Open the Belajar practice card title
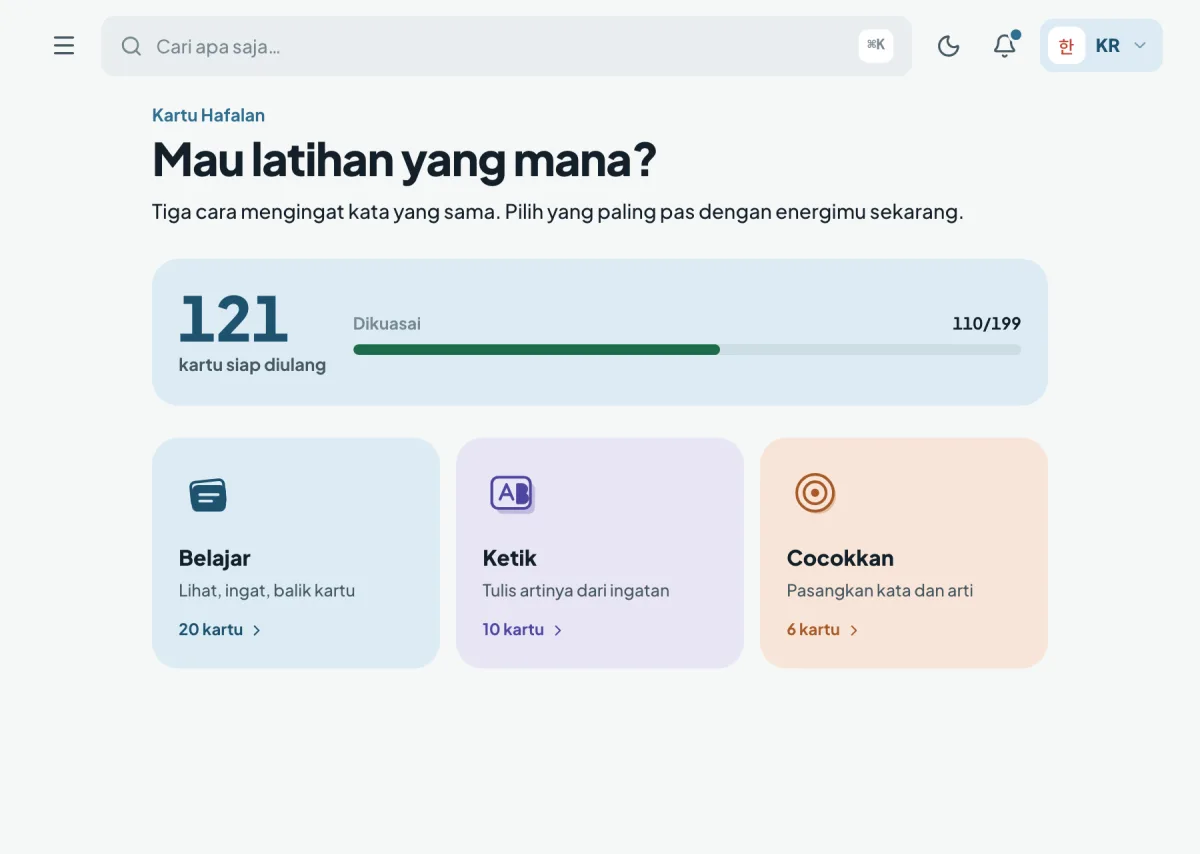 (x=215, y=558)
